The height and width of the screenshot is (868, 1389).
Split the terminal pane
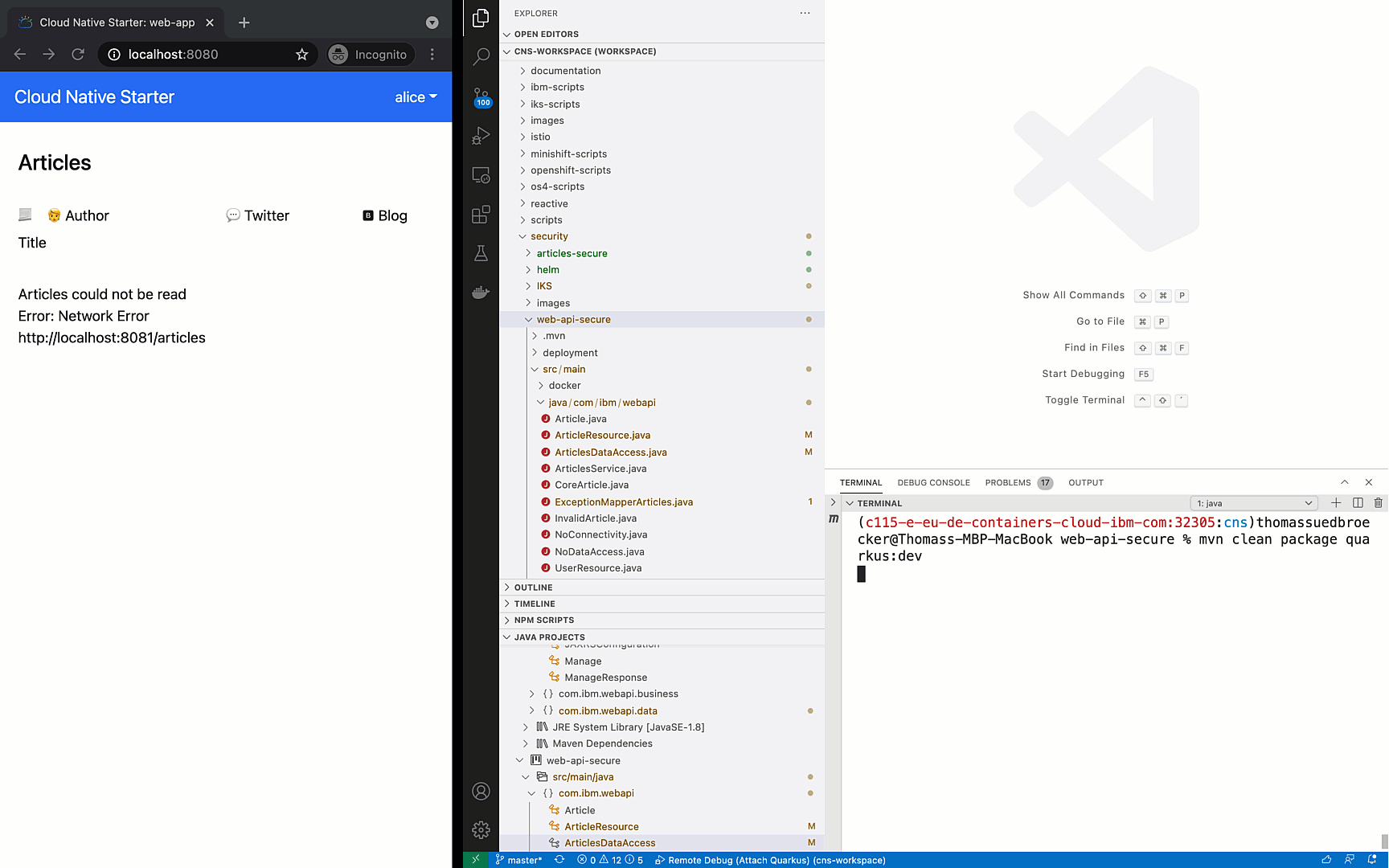point(1358,503)
